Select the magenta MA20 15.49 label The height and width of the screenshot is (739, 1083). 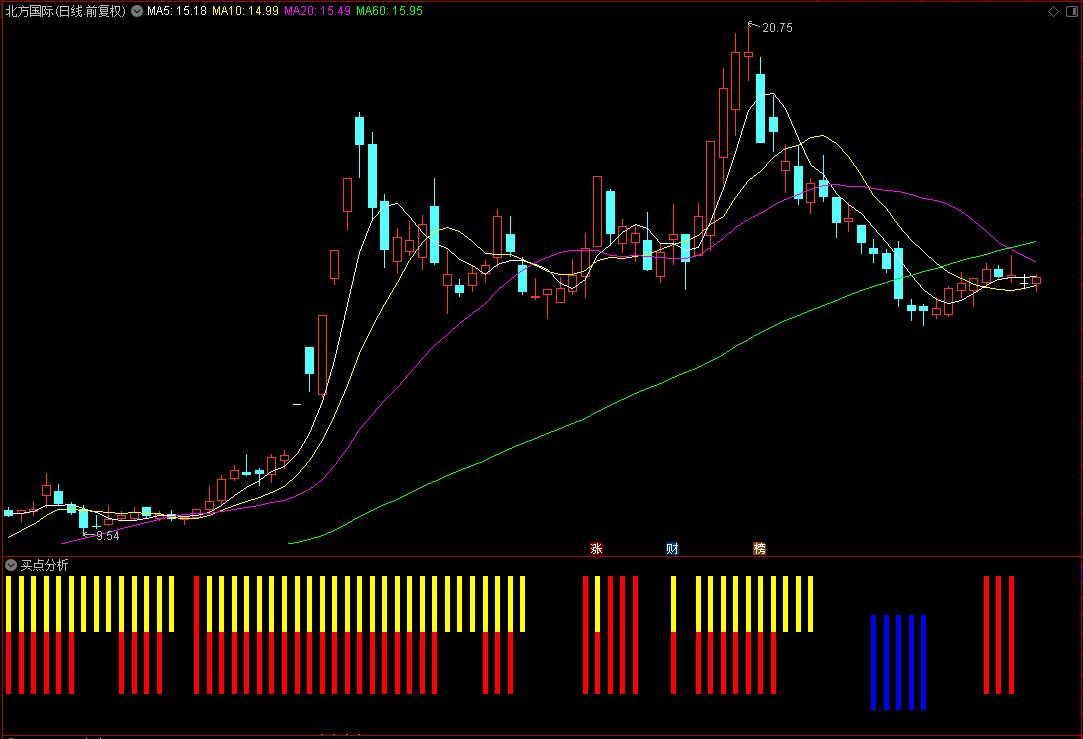click(318, 11)
